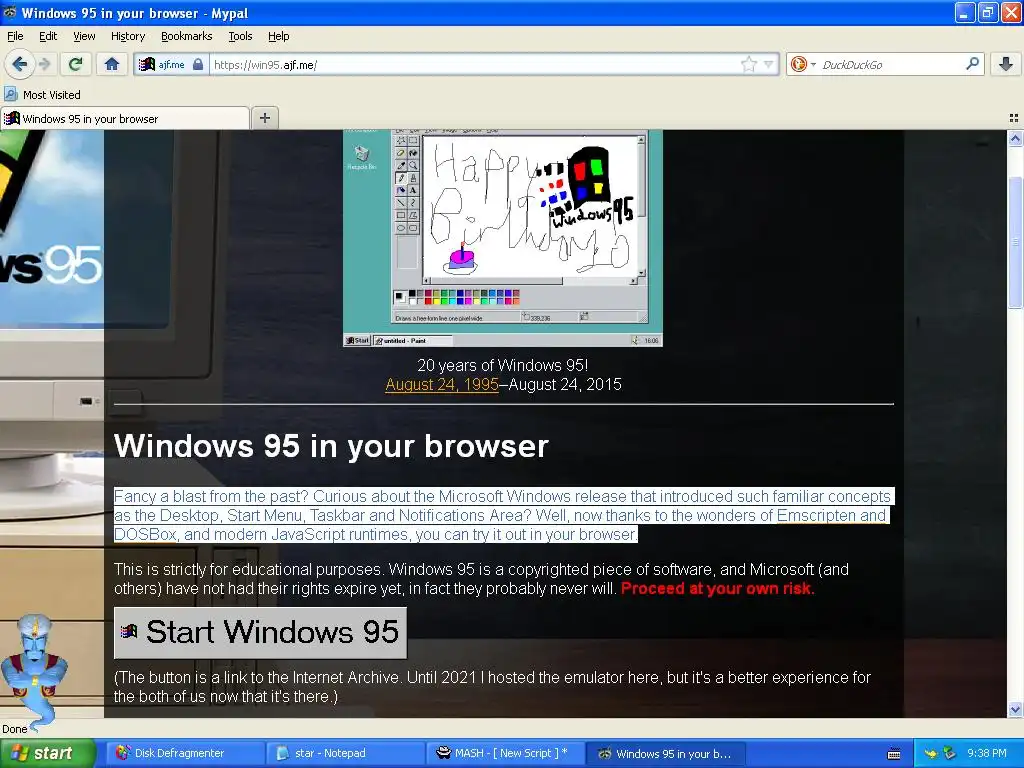1024x768 pixels.
Task: Click the first system tray notification icon
Action: tap(931, 754)
